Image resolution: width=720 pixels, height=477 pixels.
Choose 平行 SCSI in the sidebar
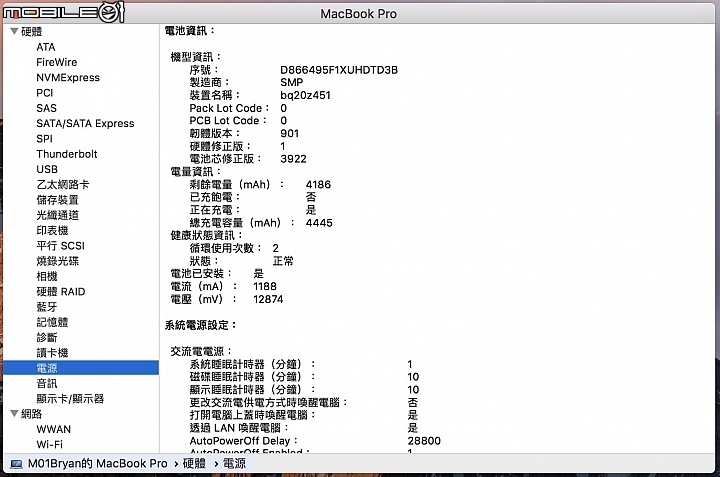tap(60, 246)
